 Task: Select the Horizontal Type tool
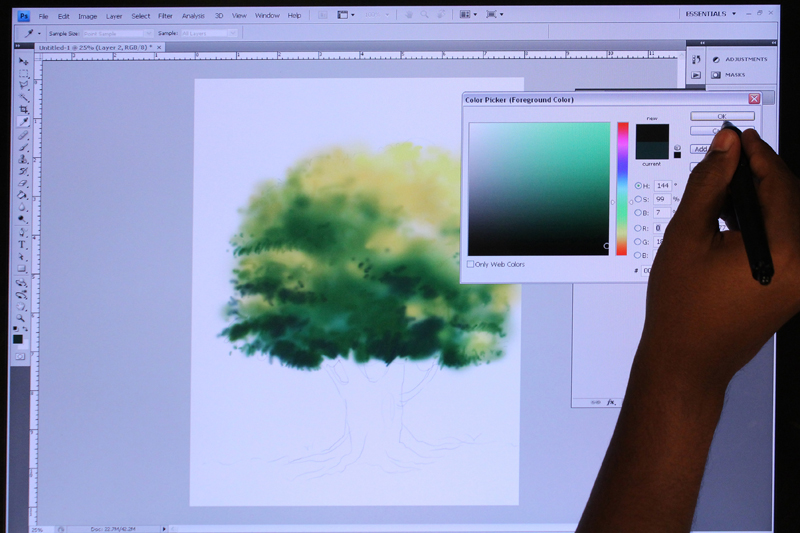coord(22,245)
